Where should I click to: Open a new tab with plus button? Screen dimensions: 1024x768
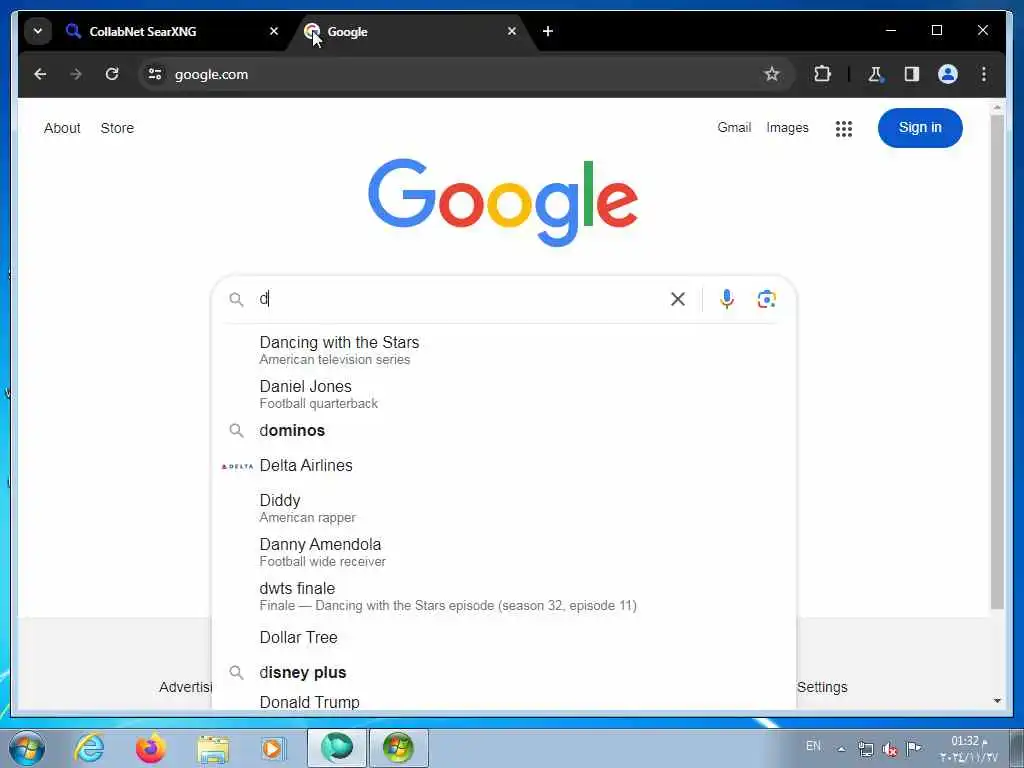coord(548,31)
